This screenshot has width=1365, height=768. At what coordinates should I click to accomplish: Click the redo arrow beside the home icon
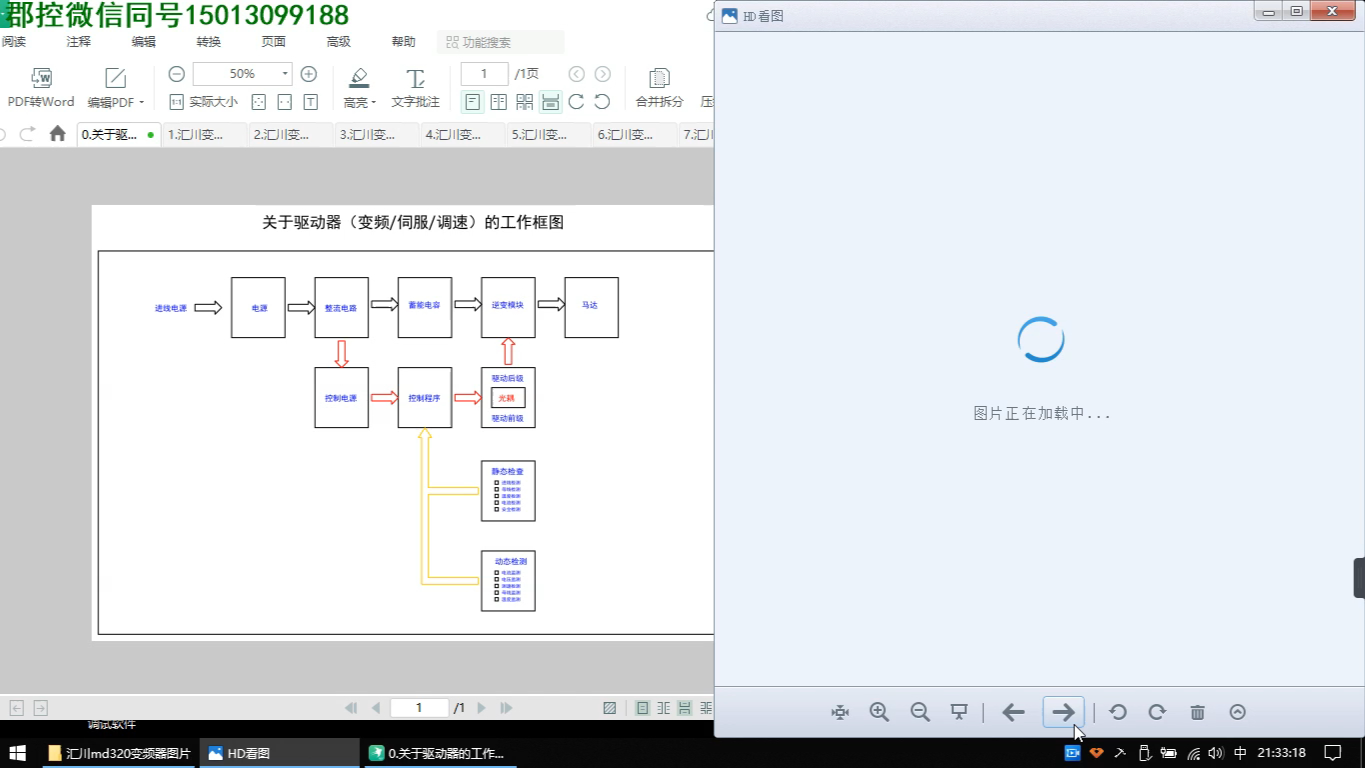point(27,134)
